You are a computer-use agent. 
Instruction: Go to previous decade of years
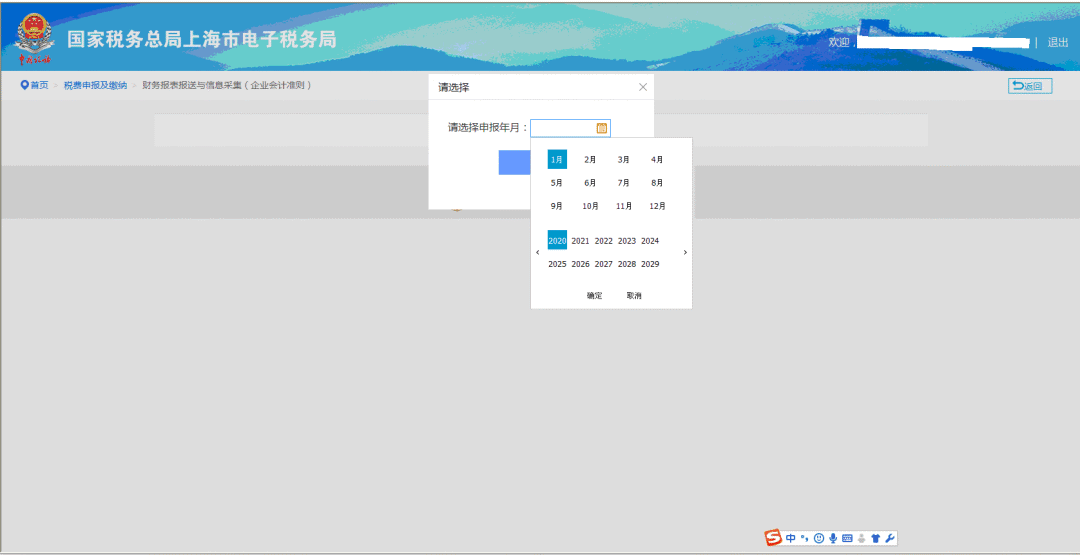(538, 253)
